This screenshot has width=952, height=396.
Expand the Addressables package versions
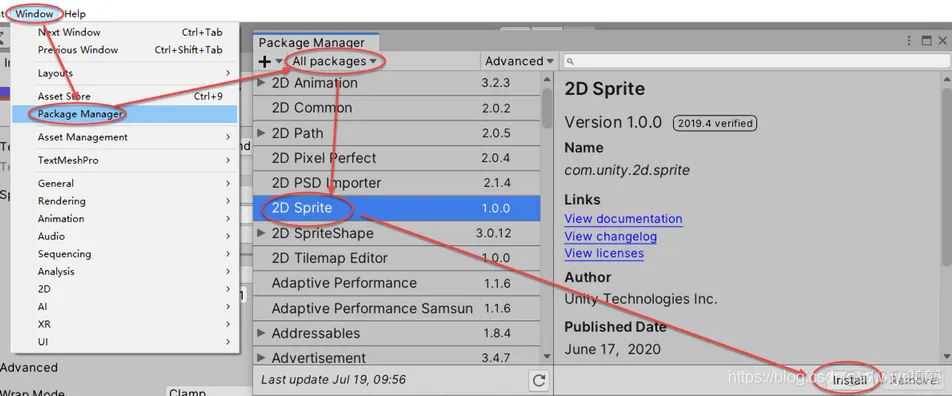(262, 333)
